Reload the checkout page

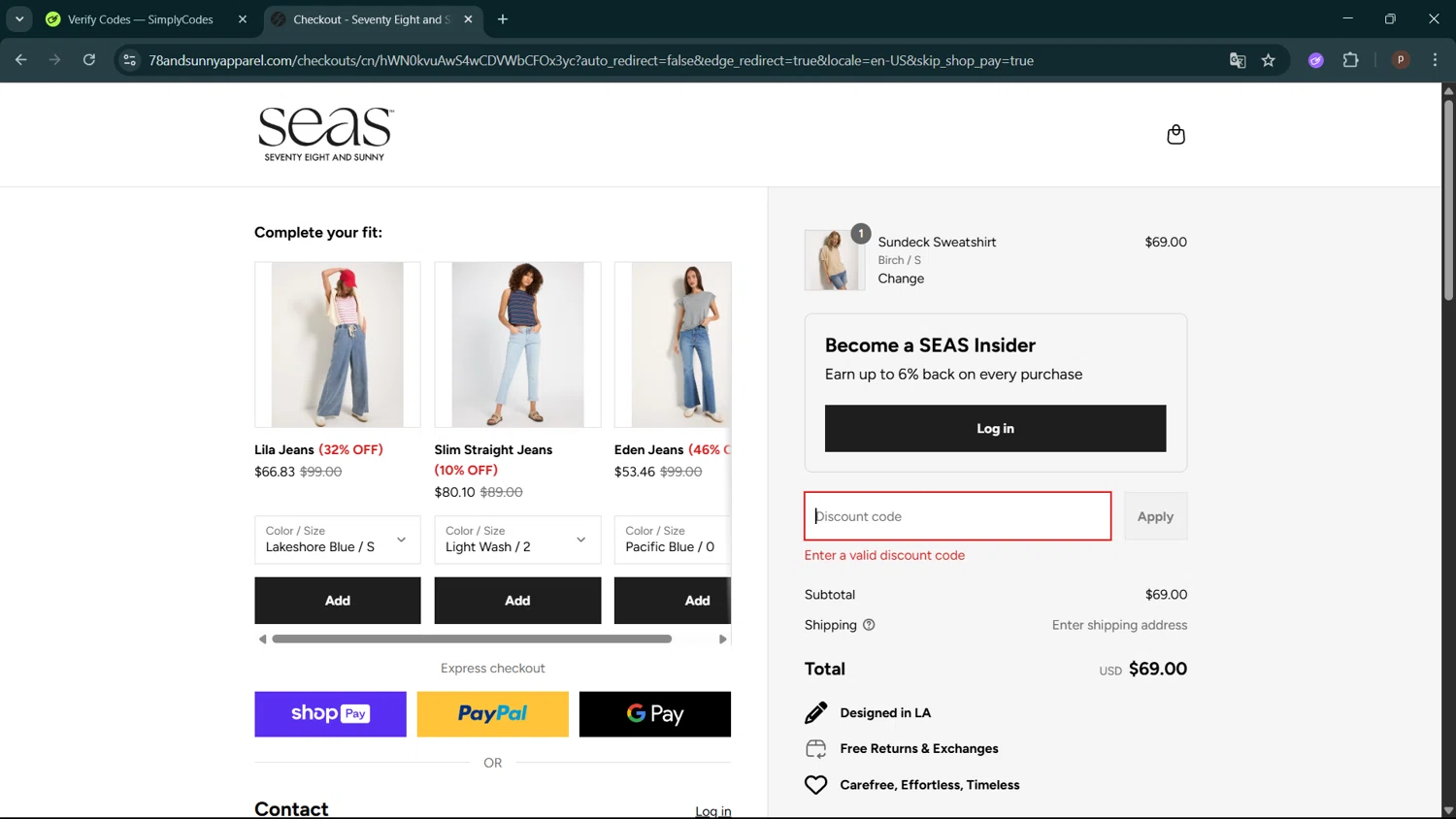coord(89,60)
